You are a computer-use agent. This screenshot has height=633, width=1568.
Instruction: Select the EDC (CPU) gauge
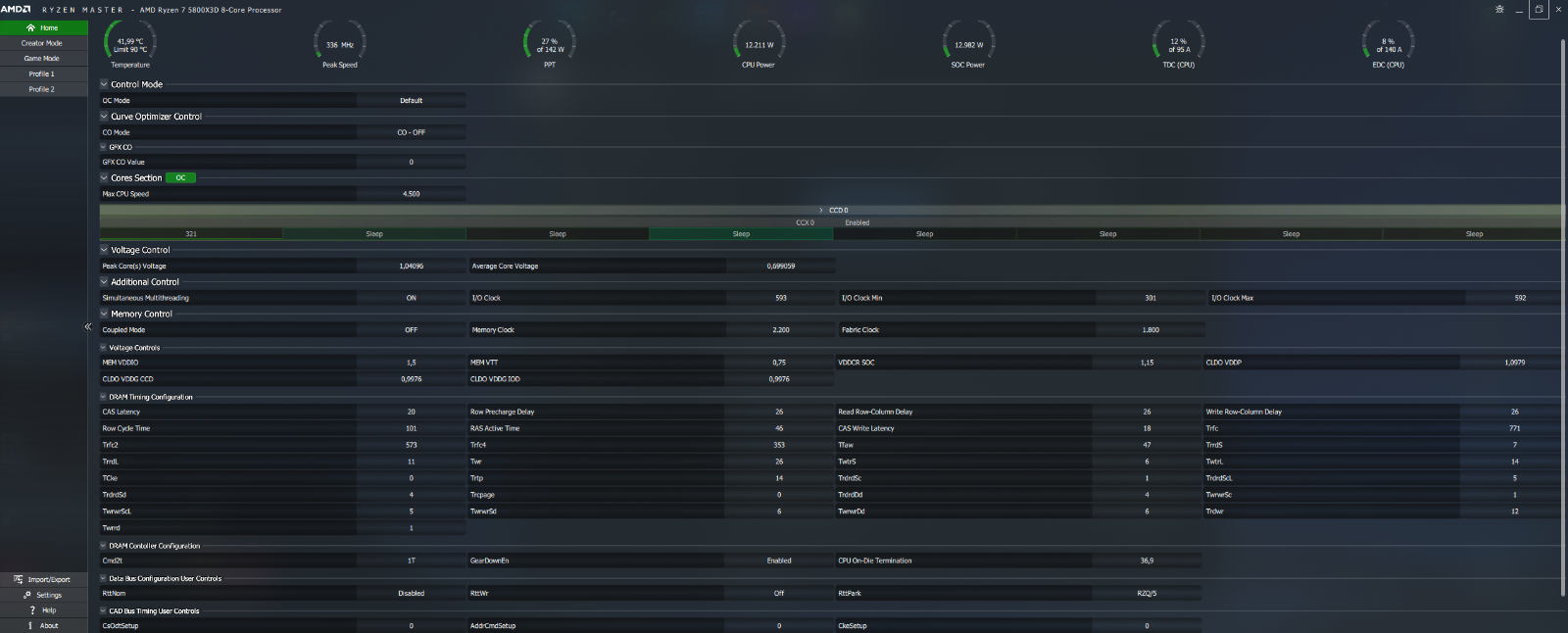(1388, 45)
